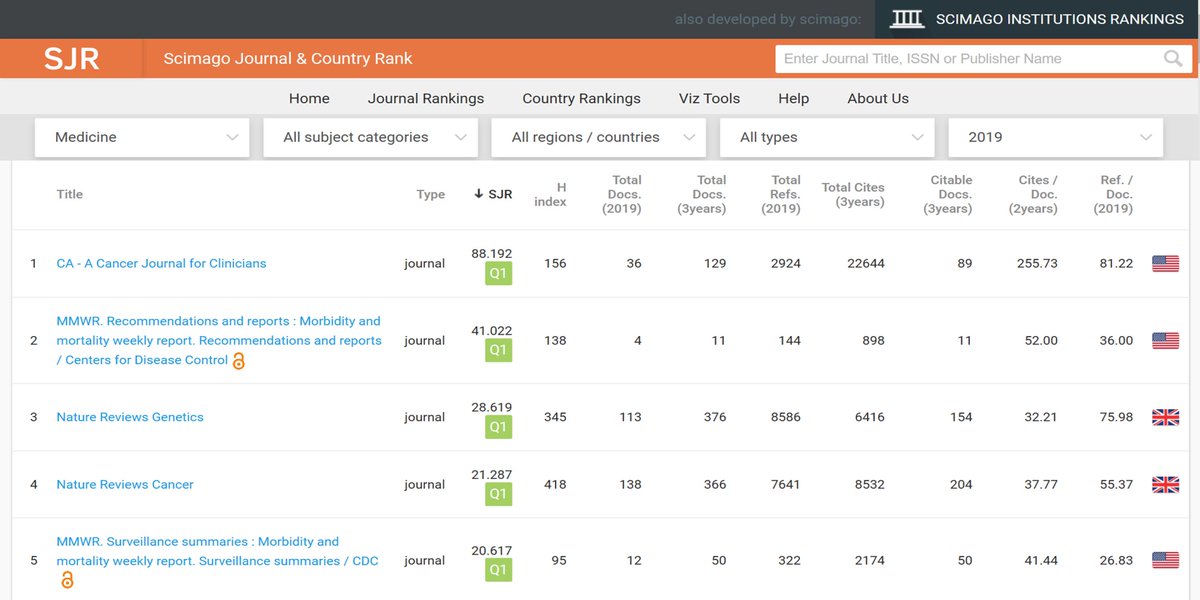Click open access icon for MMWR Surveillance summaries
Screen dimensions: 1200x600
67,580
